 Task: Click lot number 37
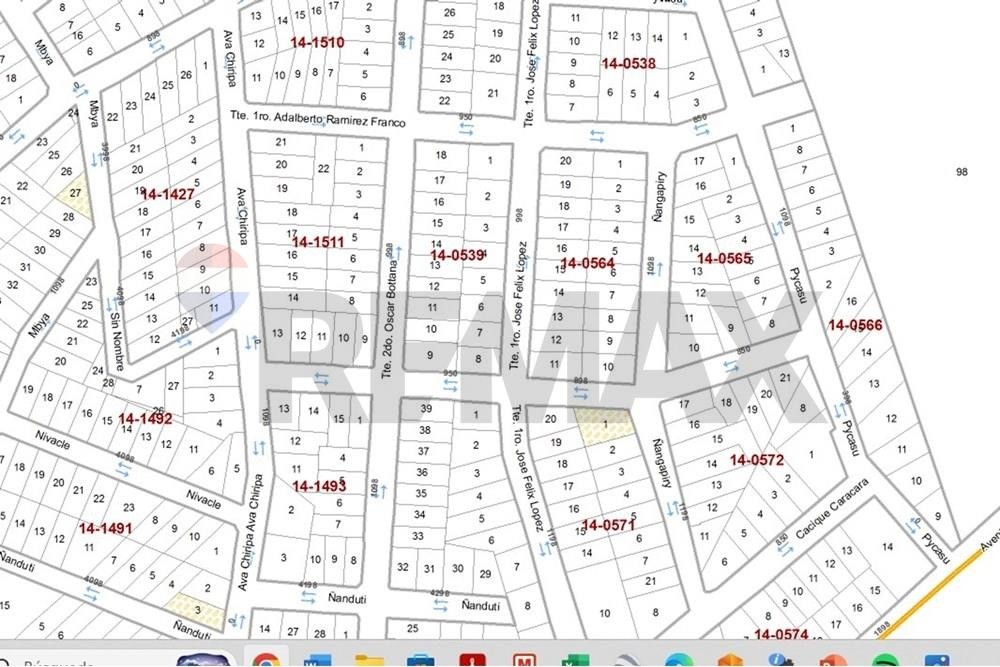423,451
